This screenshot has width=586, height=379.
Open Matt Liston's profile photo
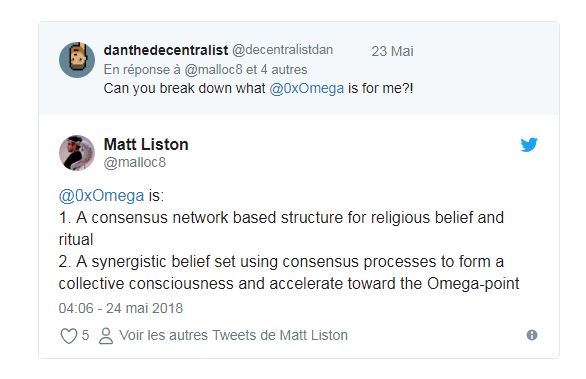pos(77,153)
